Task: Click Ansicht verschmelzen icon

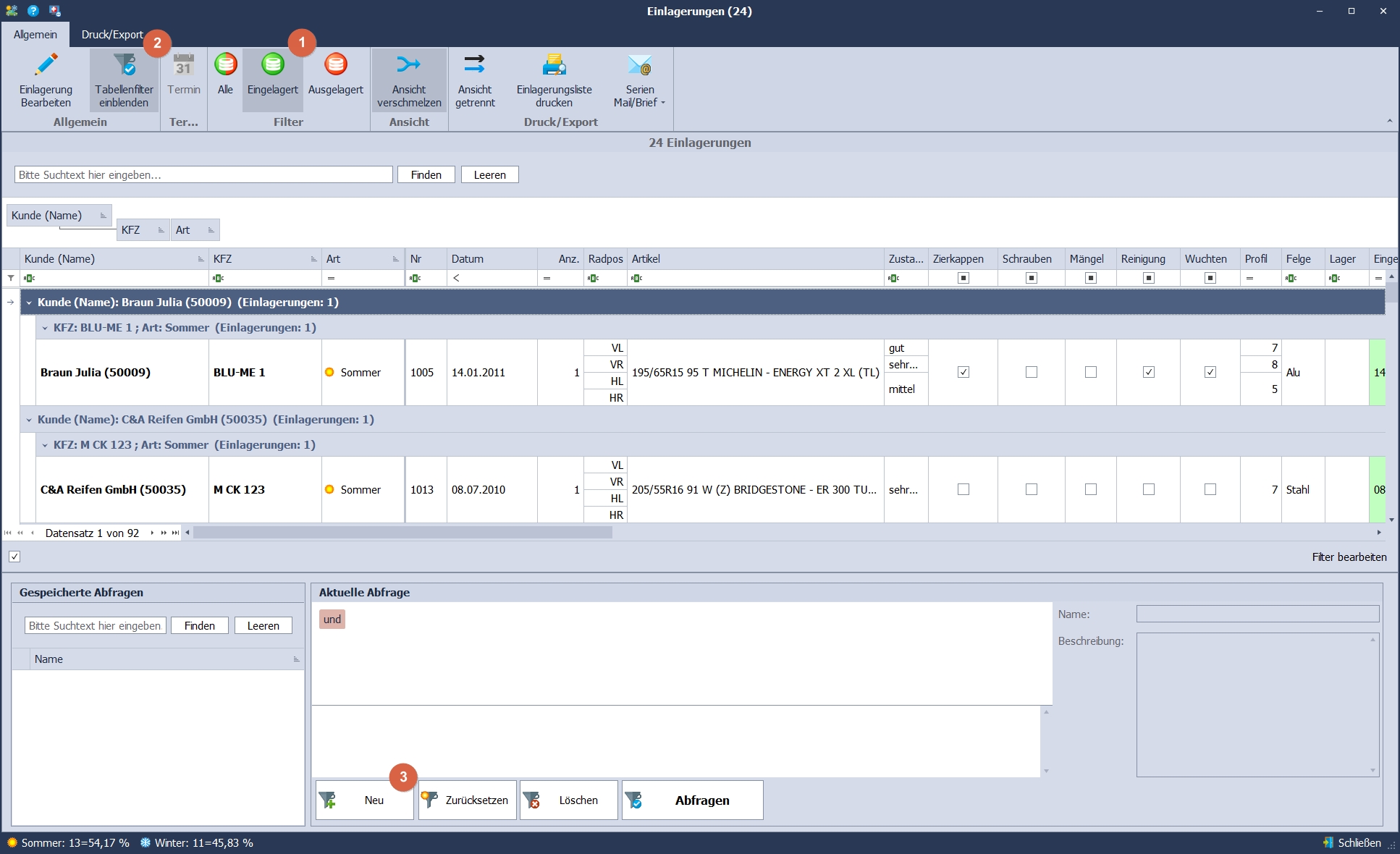Action: tap(408, 65)
